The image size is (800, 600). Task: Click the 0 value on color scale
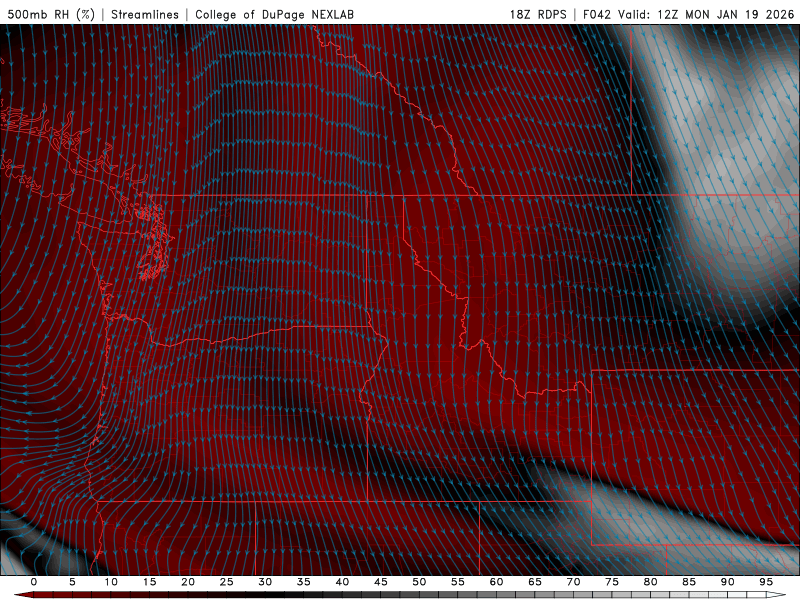(34, 582)
